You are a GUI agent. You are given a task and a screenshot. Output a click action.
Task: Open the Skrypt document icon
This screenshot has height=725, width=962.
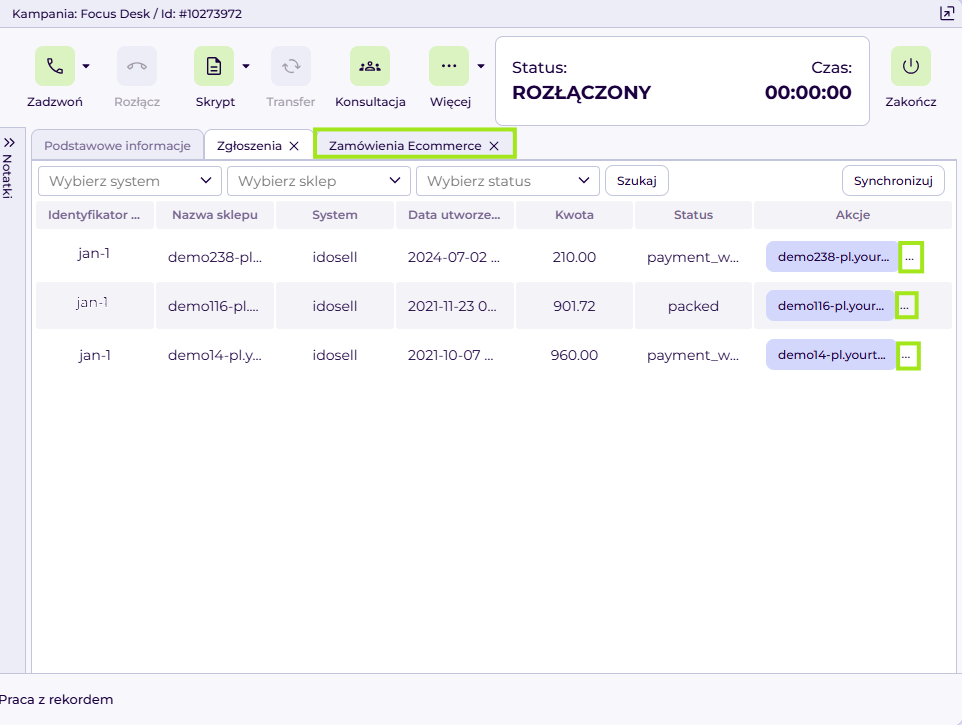click(x=214, y=66)
